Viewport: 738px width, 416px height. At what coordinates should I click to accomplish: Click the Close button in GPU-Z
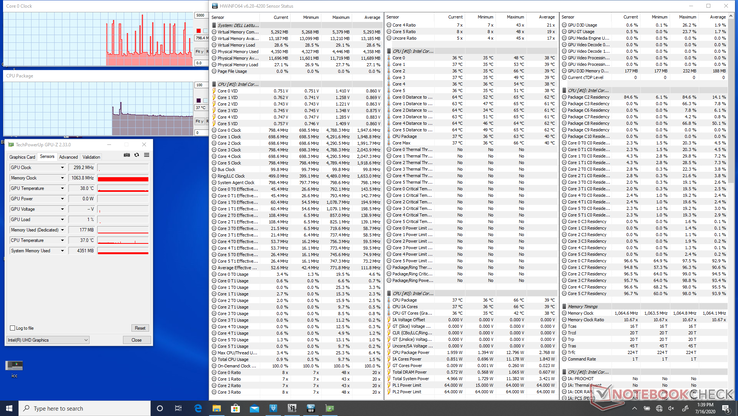pyautogui.click(x=136, y=340)
